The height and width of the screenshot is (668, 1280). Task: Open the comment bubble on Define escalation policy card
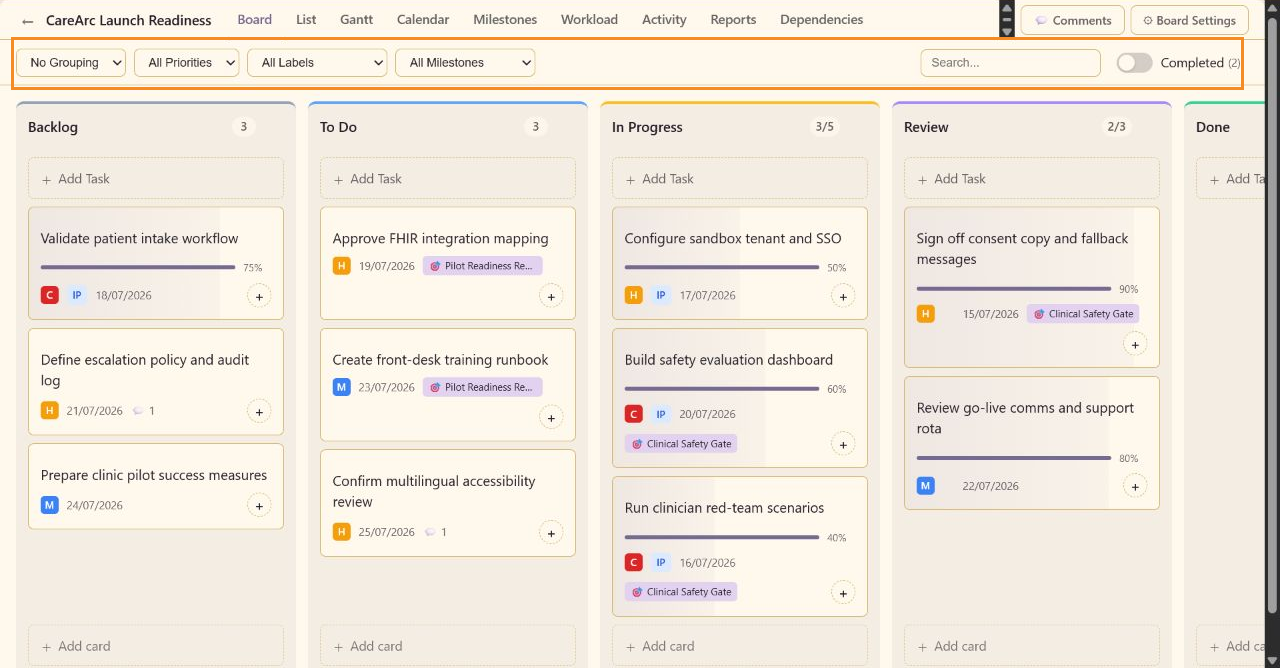(138, 411)
